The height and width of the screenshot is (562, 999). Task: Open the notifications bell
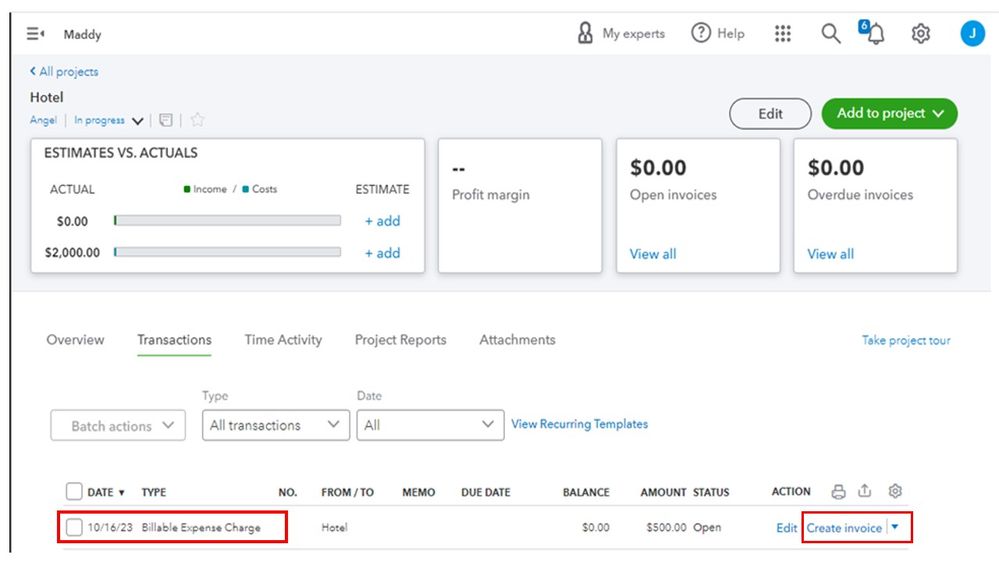(x=875, y=34)
